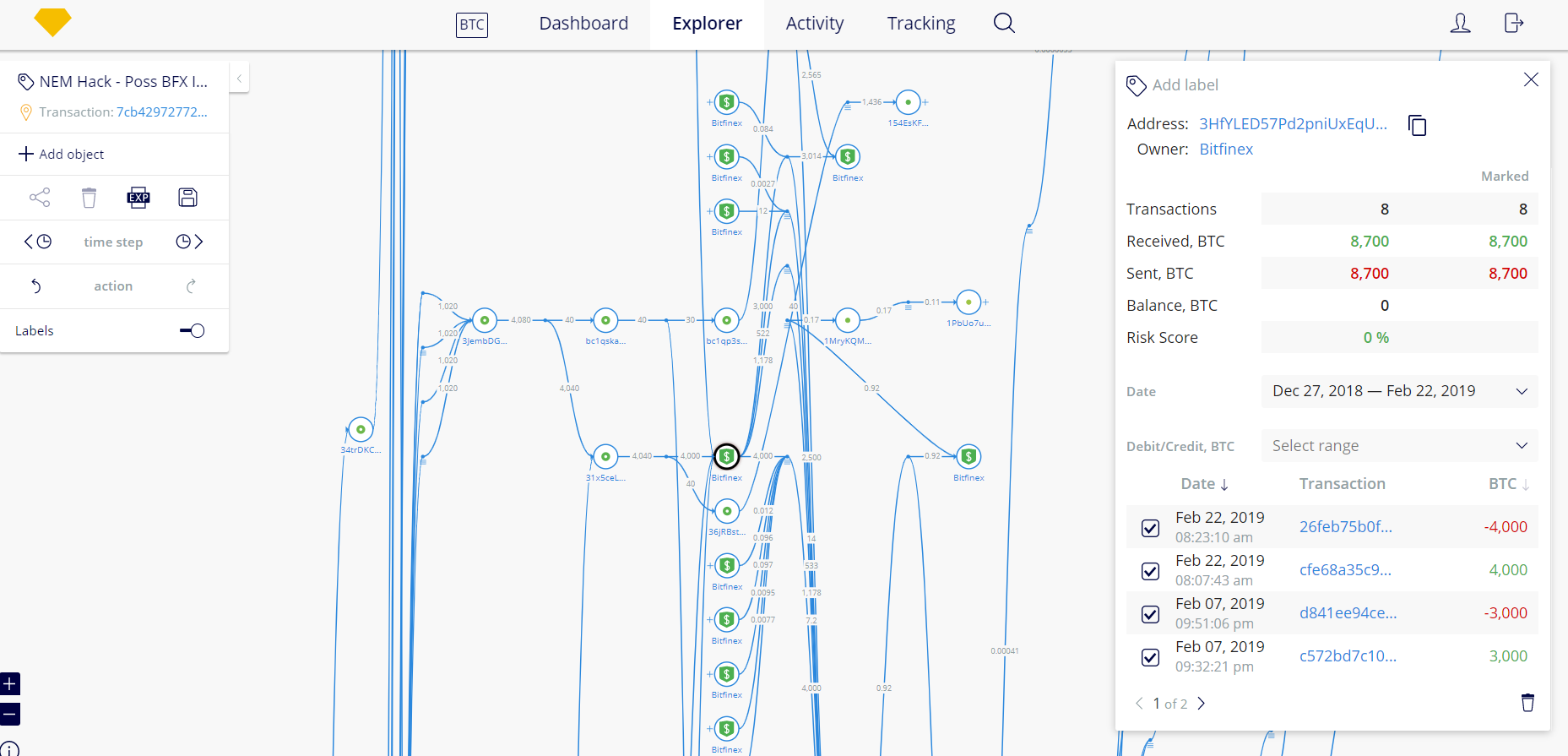Open the BTC currency selector
The image size is (1568, 756).
pos(472,24)
